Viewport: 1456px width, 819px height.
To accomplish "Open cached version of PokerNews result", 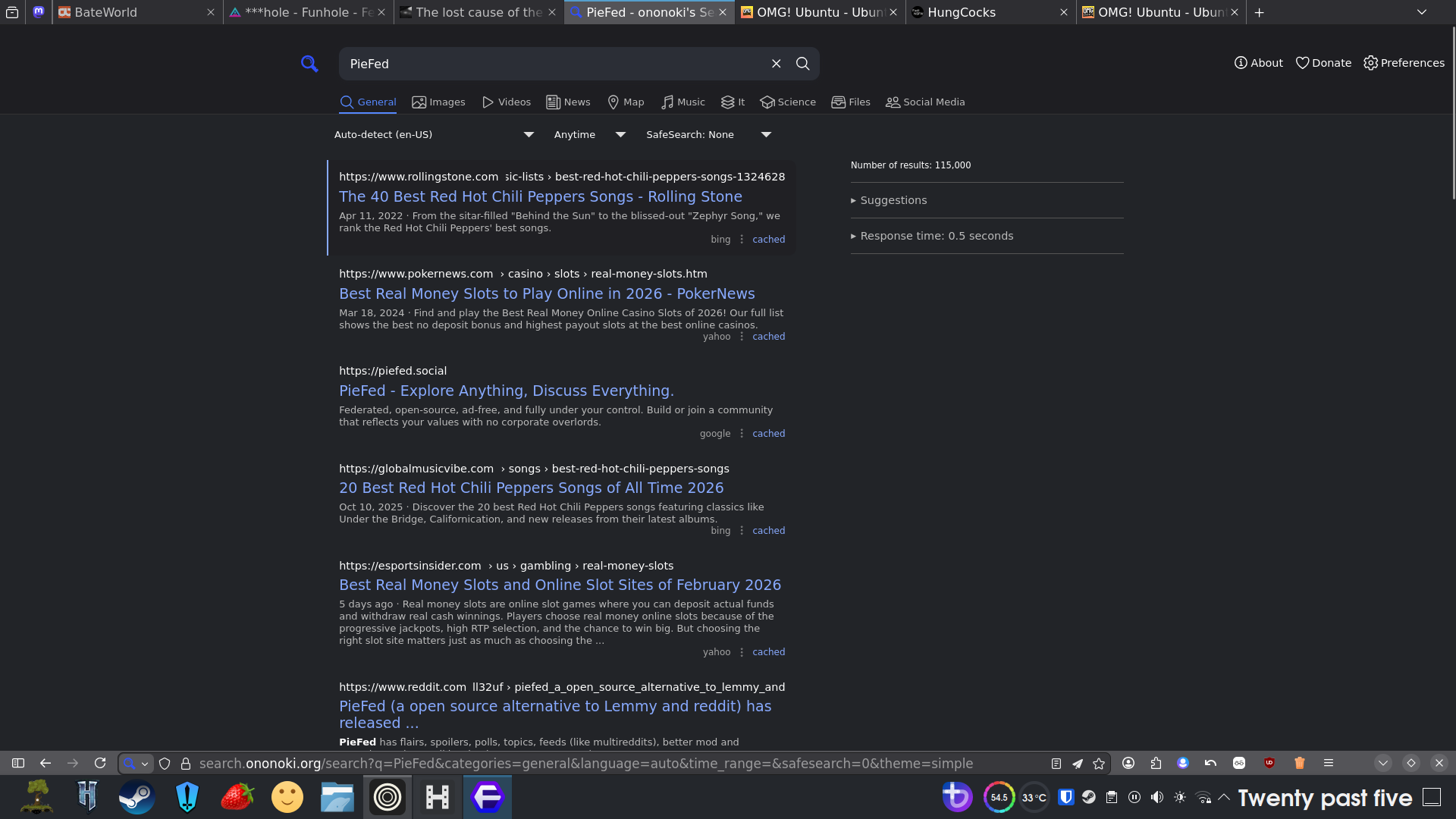I will (768, 337).
